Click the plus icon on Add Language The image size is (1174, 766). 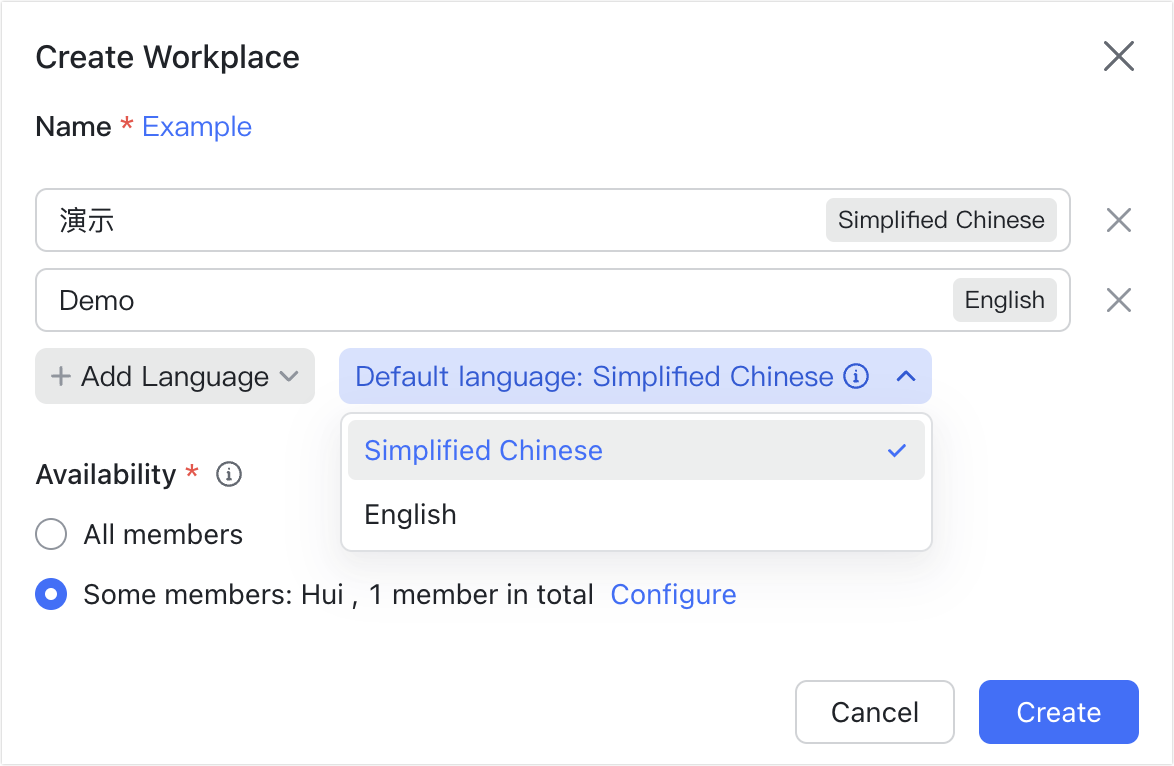63,377
